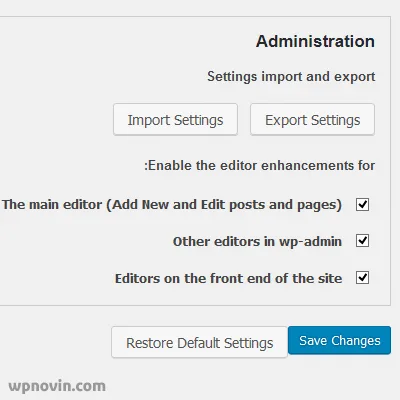The height and width of the screenshot is (400, 400).
Task: Click the Export Settings button
Action: point(313,119)
